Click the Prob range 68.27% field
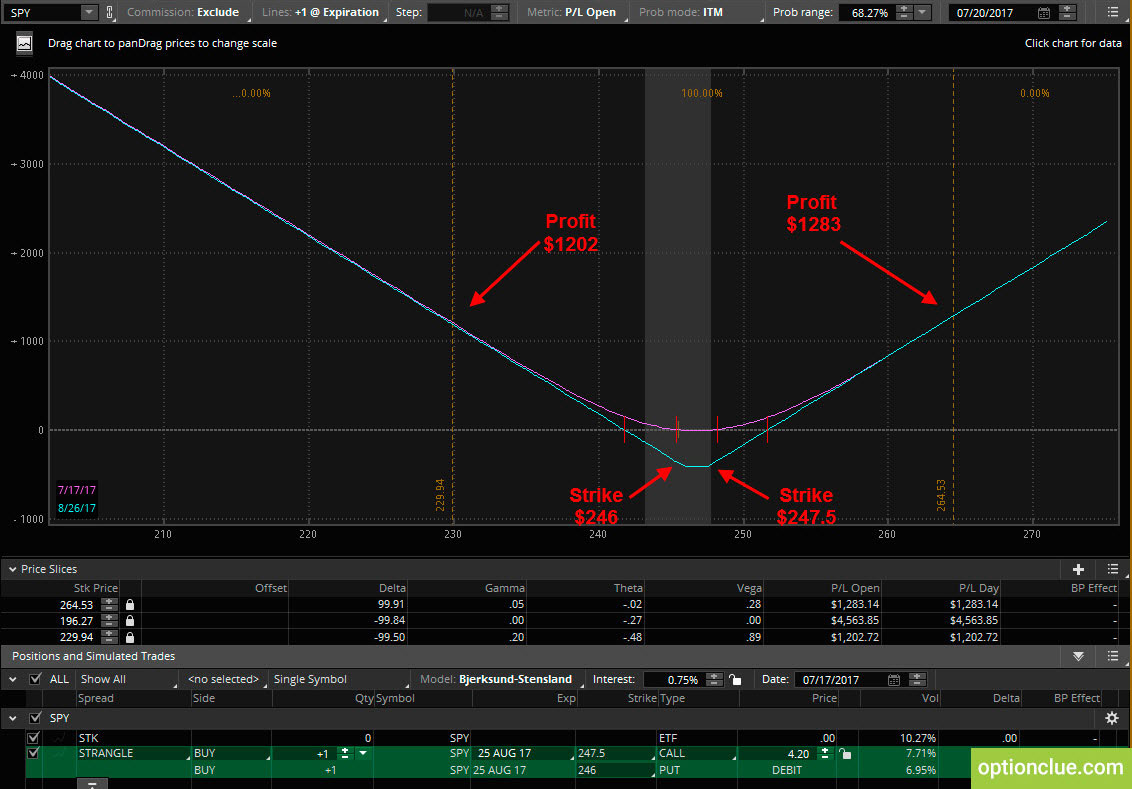 pos(867,12)
